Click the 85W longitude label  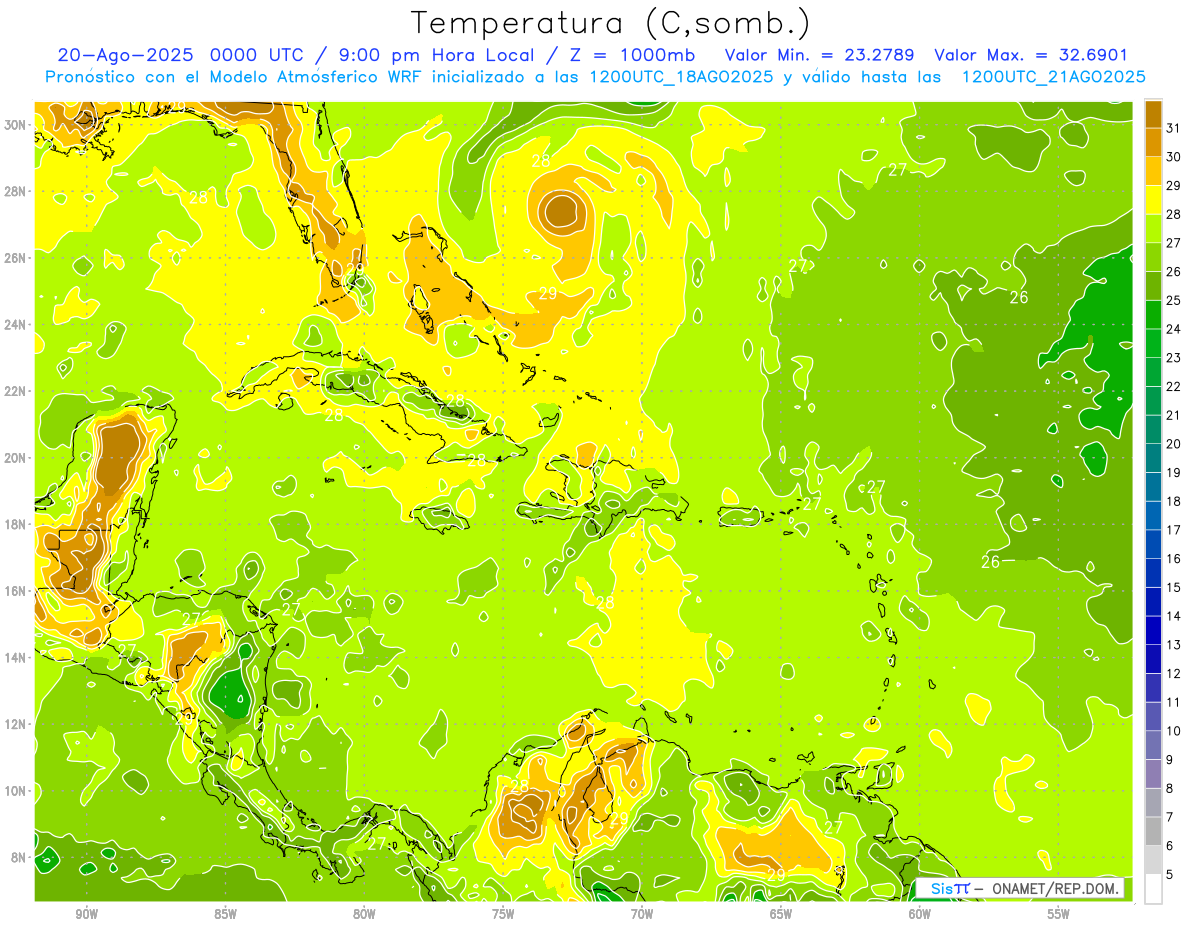point(225,914)
